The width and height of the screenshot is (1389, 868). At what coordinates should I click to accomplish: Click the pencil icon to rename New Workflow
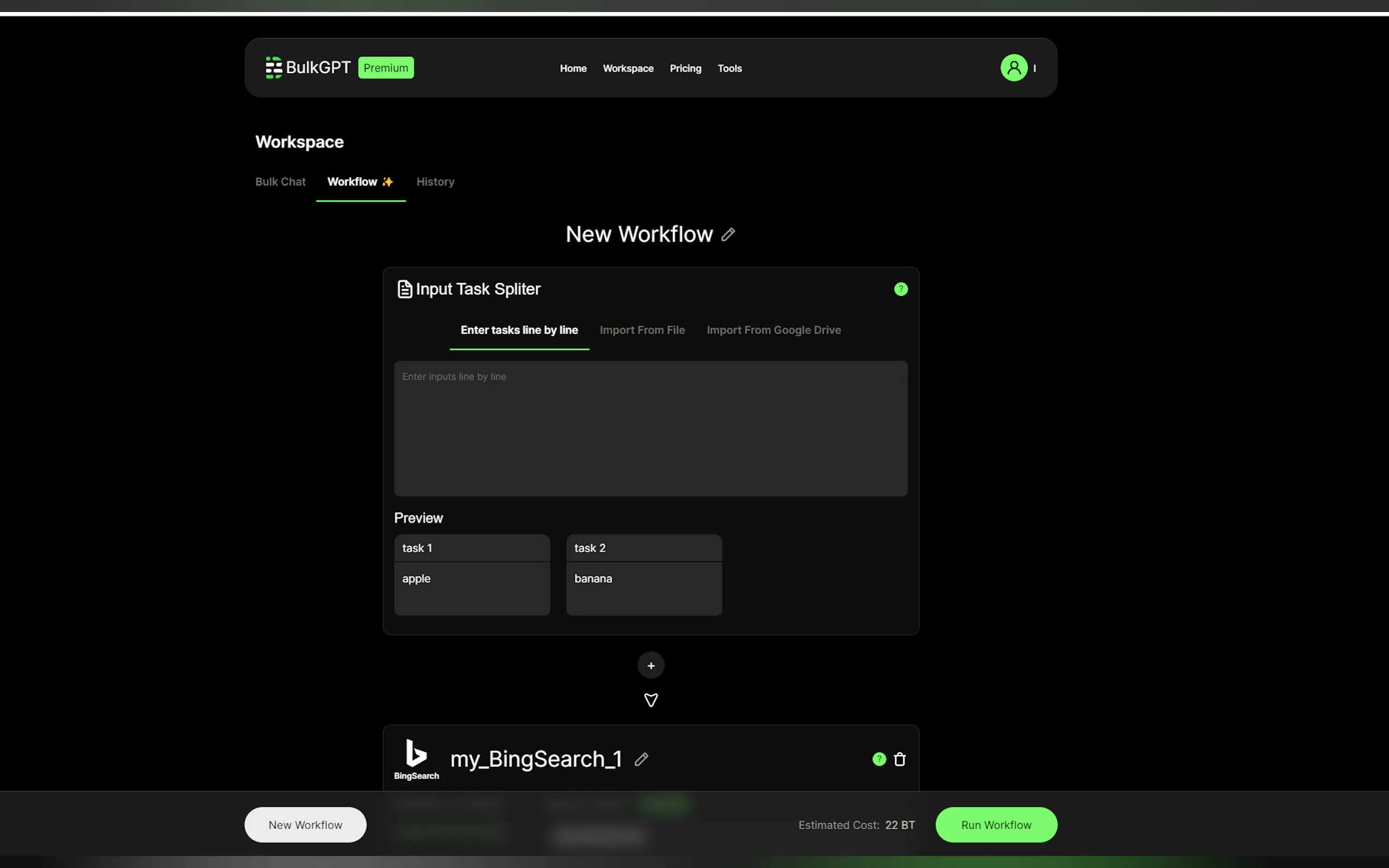(728, 234)
